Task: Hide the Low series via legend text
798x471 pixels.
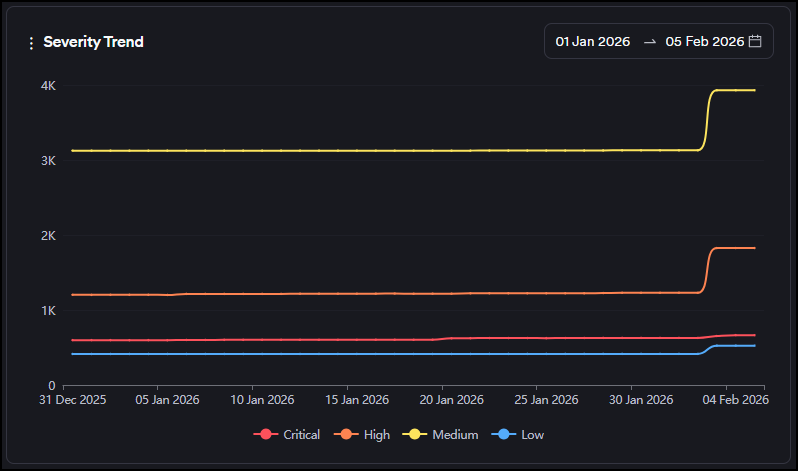Action: point(532,435)
